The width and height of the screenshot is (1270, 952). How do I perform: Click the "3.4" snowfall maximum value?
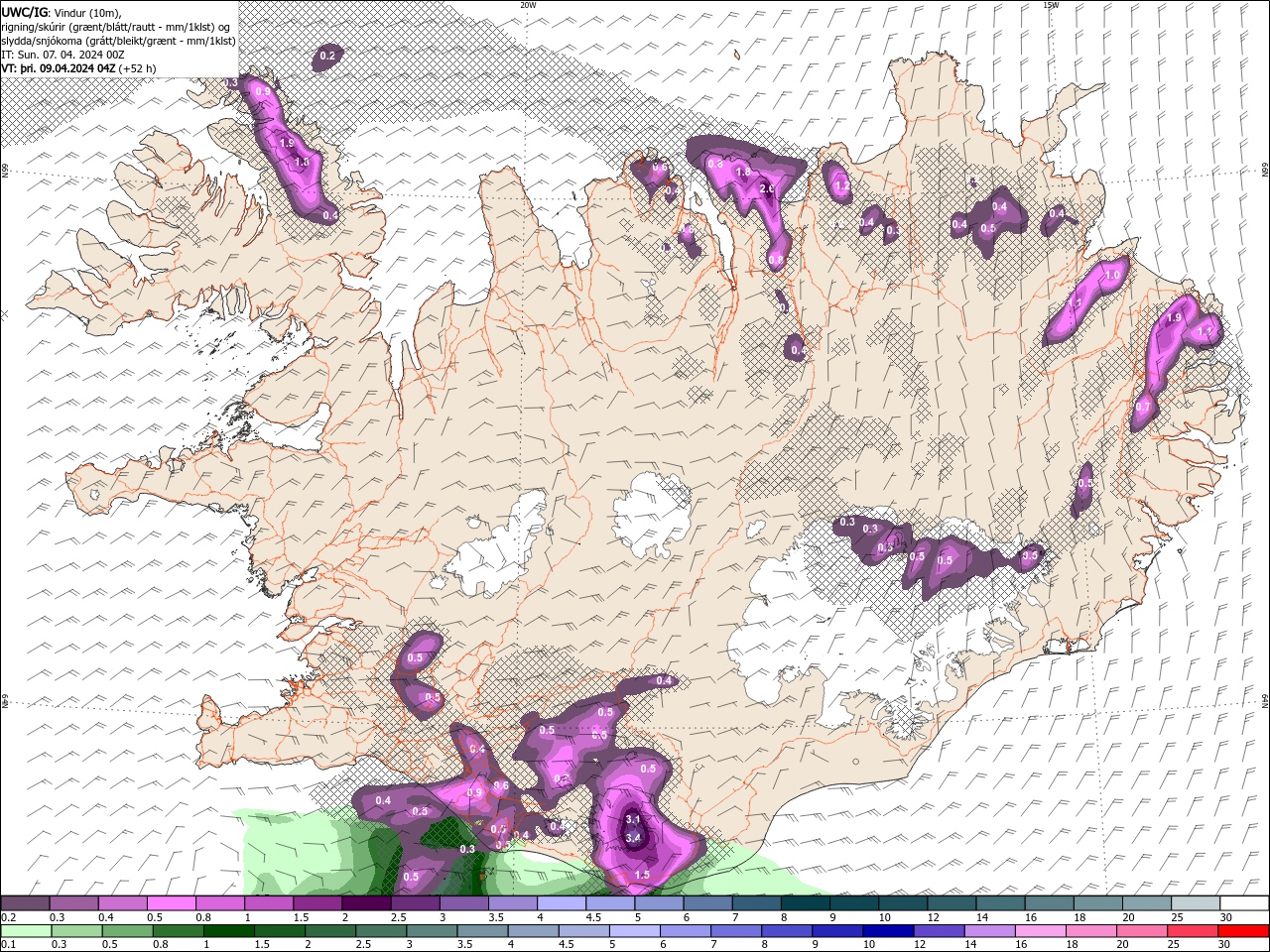click(634, 838)
